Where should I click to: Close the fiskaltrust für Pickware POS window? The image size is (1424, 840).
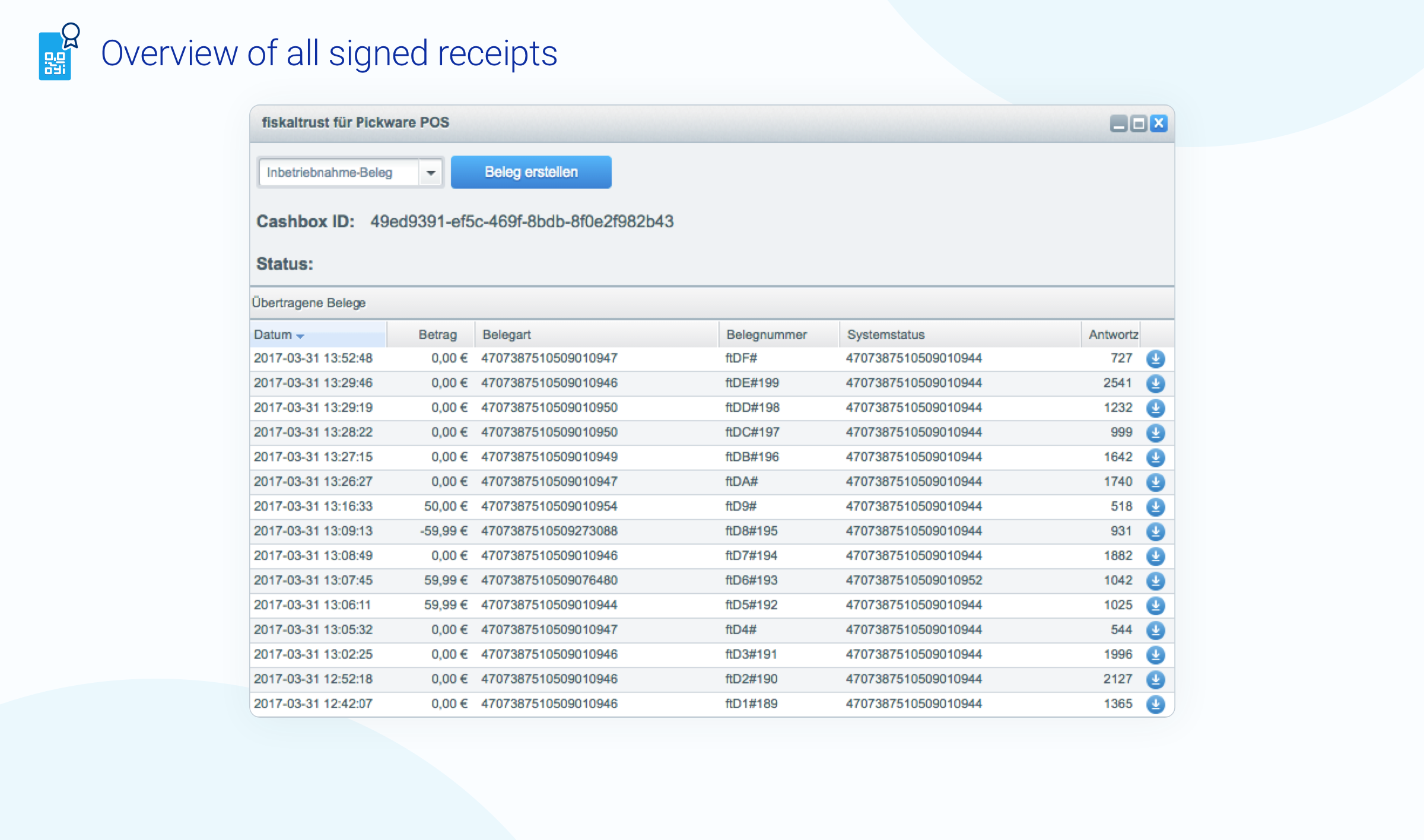pyautogui.click(x=1159, y=123)
